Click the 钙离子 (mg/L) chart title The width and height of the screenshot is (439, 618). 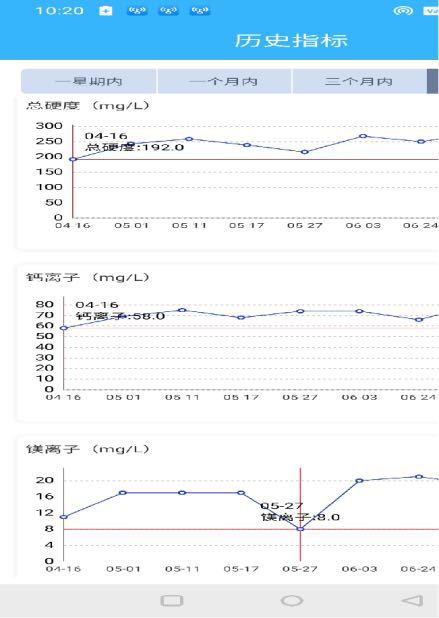[87, 277]
